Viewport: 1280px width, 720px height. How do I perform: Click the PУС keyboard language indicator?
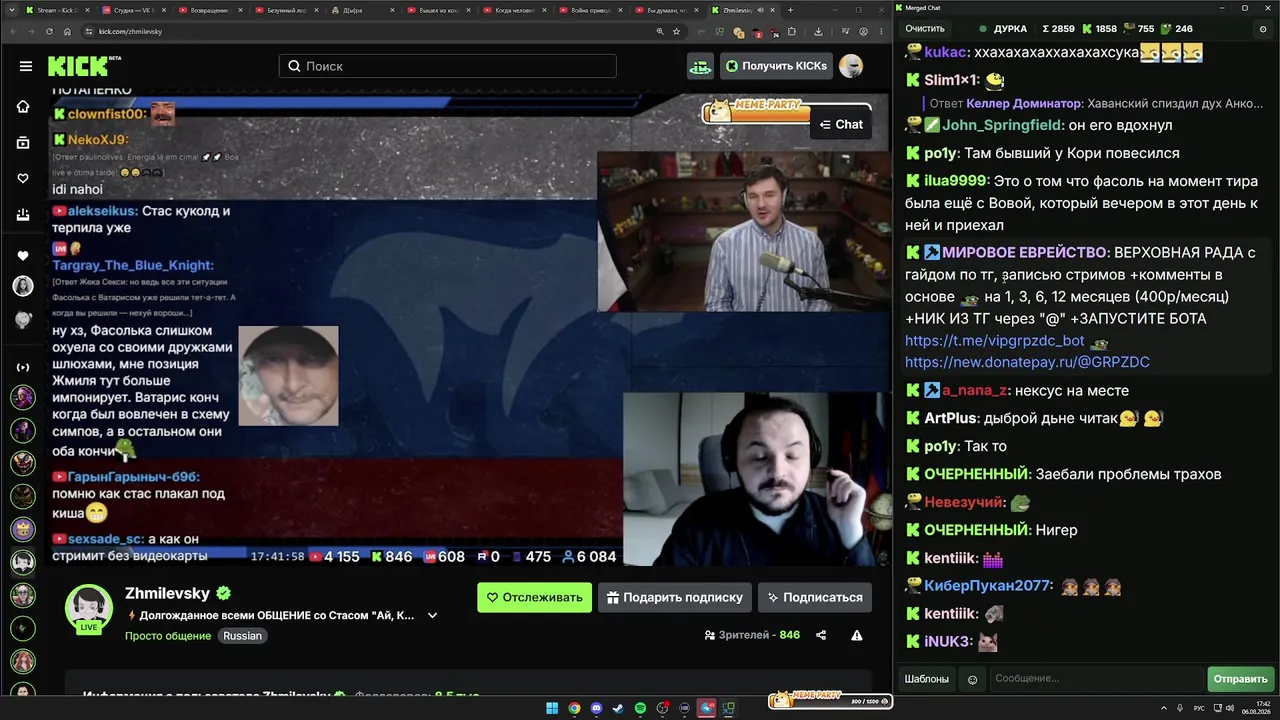pos(1200,708)
